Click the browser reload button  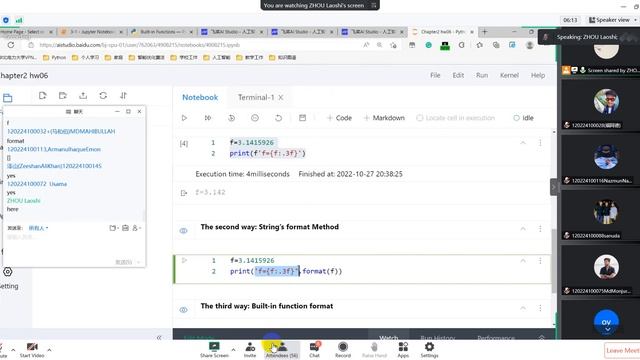11,45
